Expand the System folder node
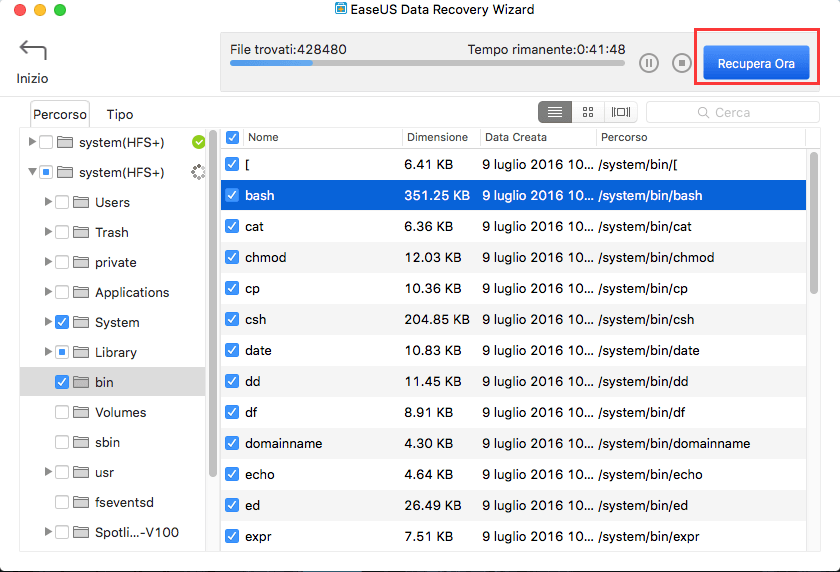Image resolution: width=840 pixels, height=572 pixels. click(48, 321)
